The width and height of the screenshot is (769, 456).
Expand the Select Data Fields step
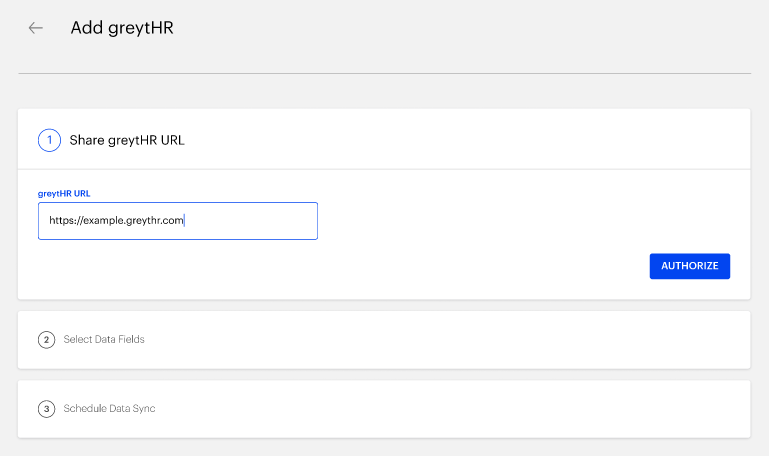[x=384, y=339]
